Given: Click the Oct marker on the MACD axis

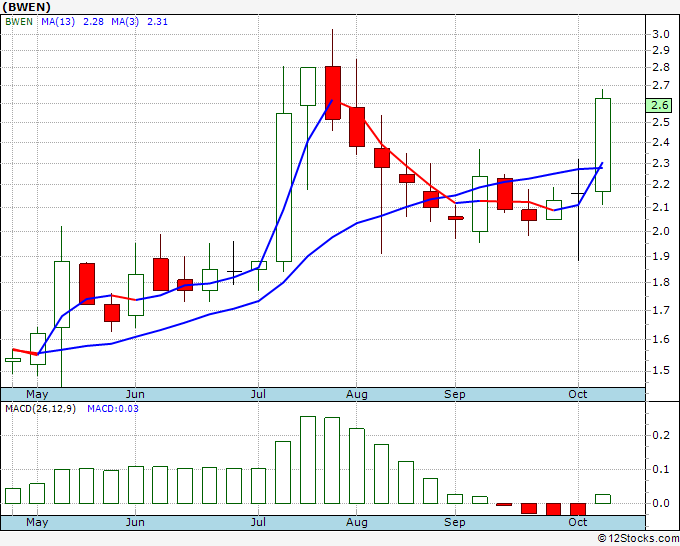Looking at the screenshot, I should [578, 522].
